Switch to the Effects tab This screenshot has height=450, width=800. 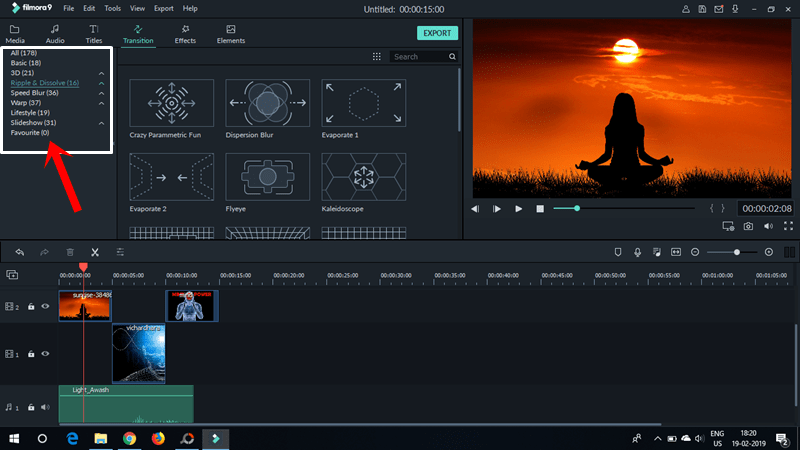pos(185,34)
